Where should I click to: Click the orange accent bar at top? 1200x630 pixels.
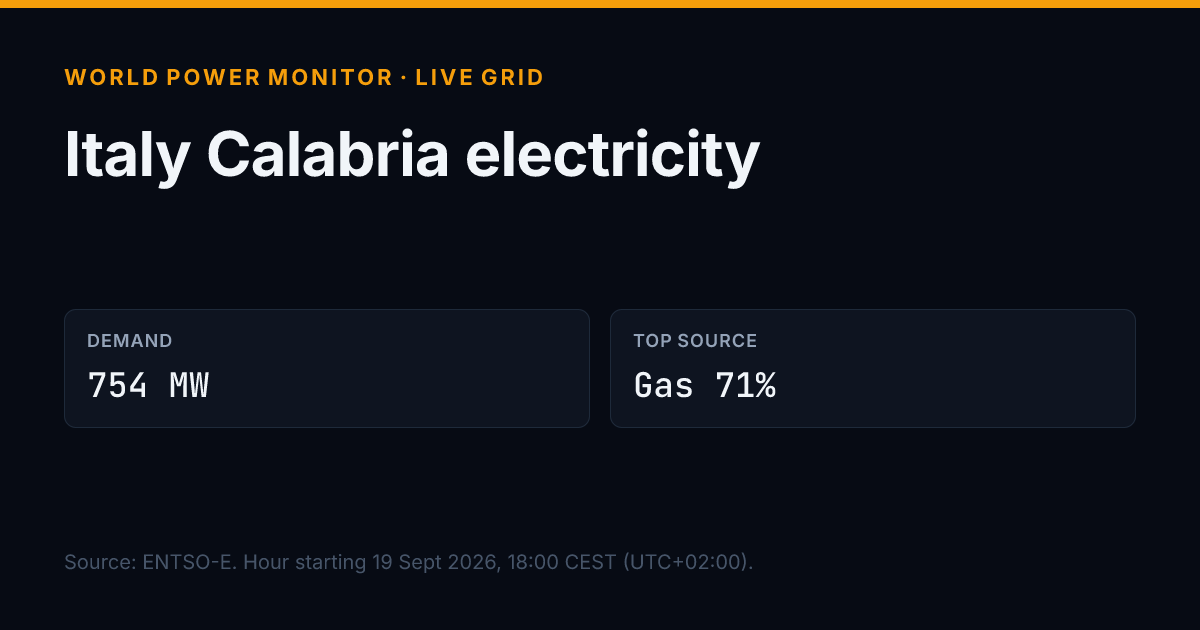(x=600, y=4)
